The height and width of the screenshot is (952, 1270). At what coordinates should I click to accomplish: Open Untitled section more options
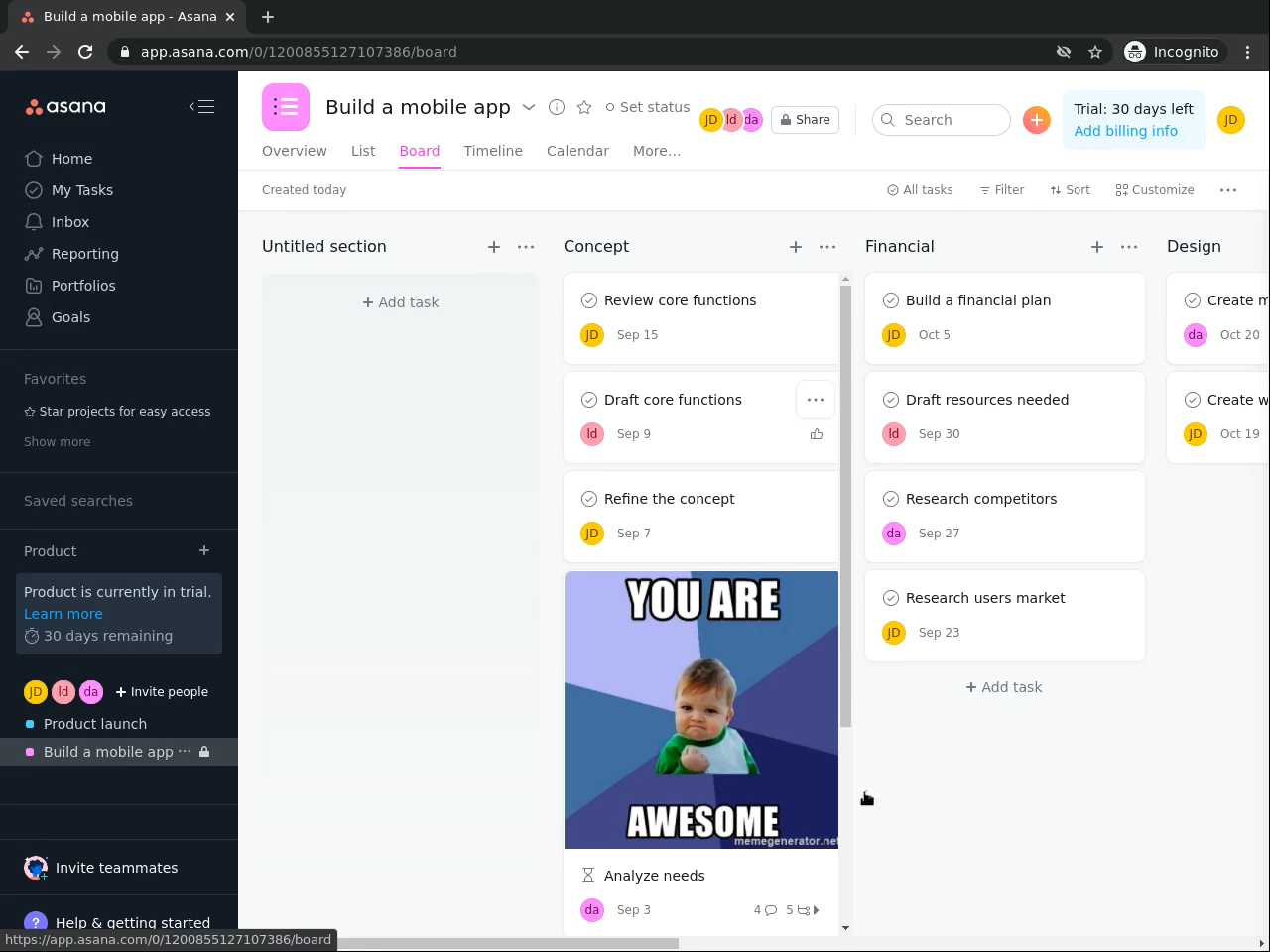point(526,247)
